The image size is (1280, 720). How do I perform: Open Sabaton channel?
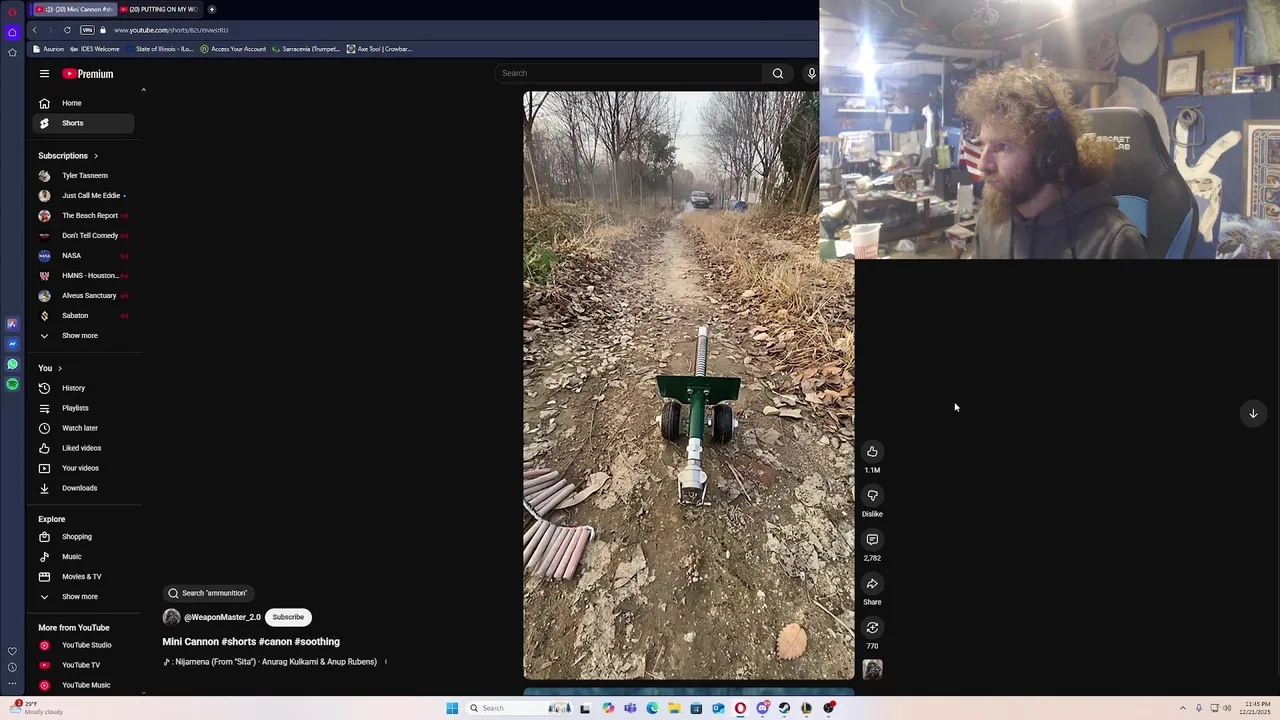(x=84, y=316)
